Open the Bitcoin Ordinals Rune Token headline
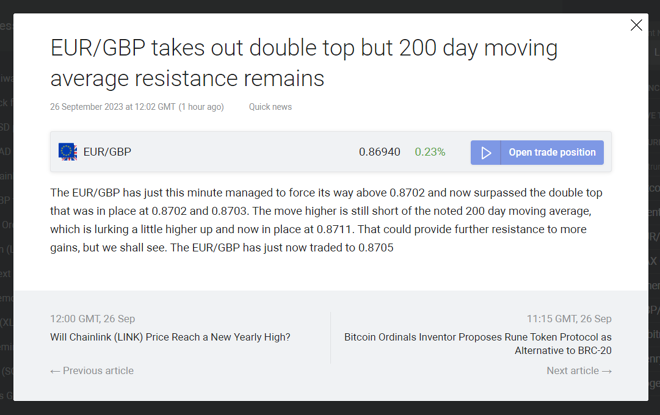This screenshot has width=660, height=415. coord(478,343)
